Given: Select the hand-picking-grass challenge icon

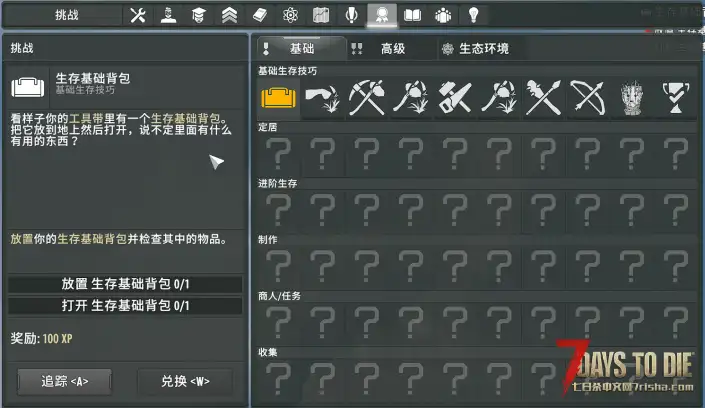Looking at the screenshot, I should [322, 98].
